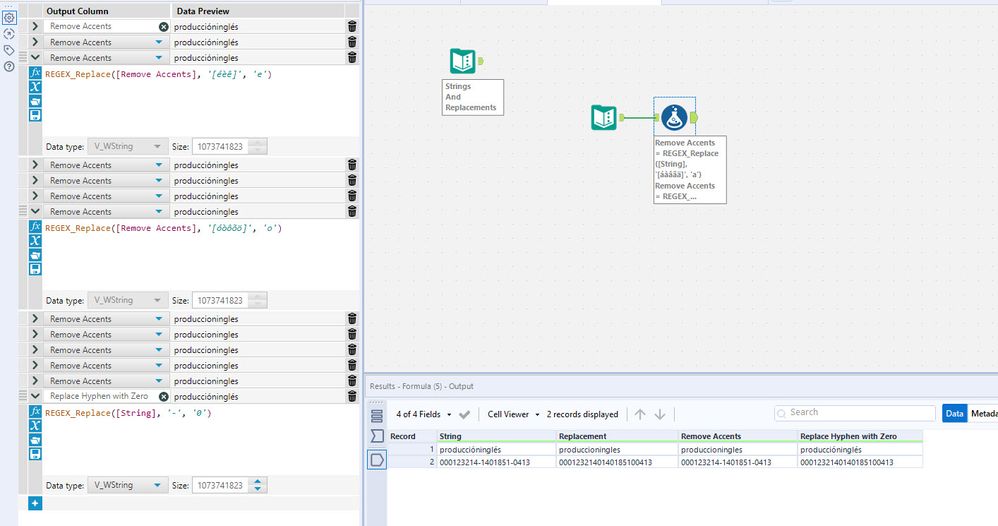This screenshot has width=998, height=526.
Task: Switch to the Data tab in Results
Action: click(954, 413)
